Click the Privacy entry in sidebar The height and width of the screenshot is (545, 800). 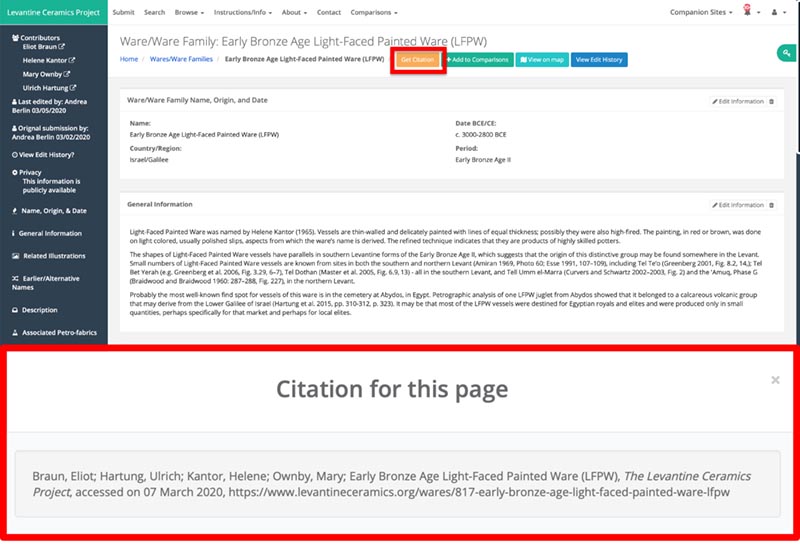[x=27, y=172]
